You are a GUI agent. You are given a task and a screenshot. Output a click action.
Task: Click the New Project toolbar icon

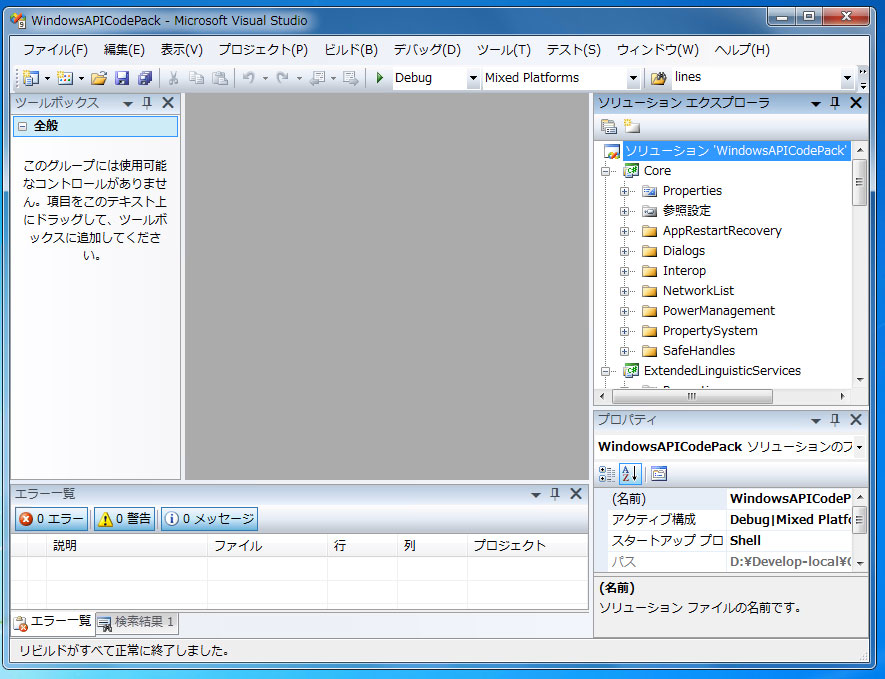[x=30, y=78]
